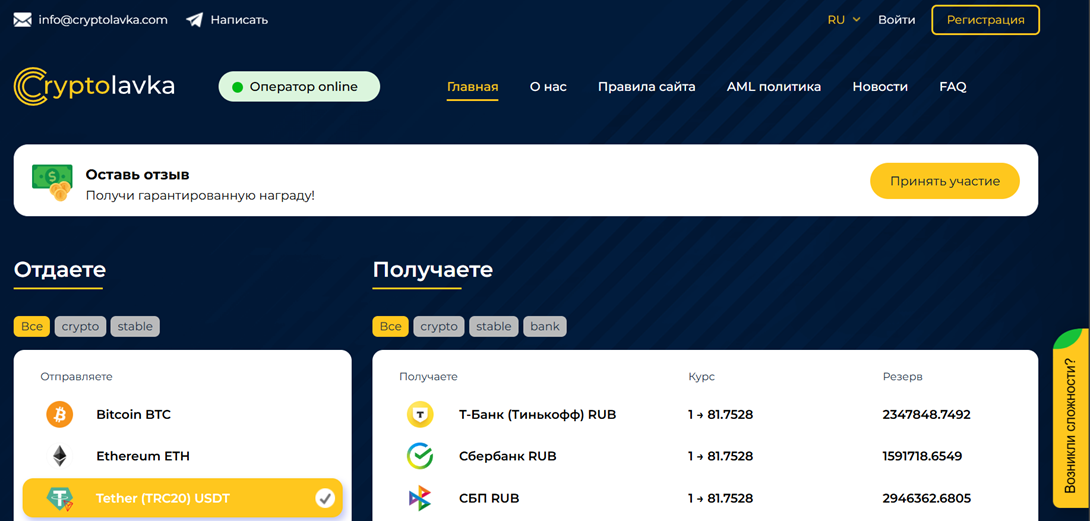
Task: Click the Регистрация button
Action: (x=985, y=19)
